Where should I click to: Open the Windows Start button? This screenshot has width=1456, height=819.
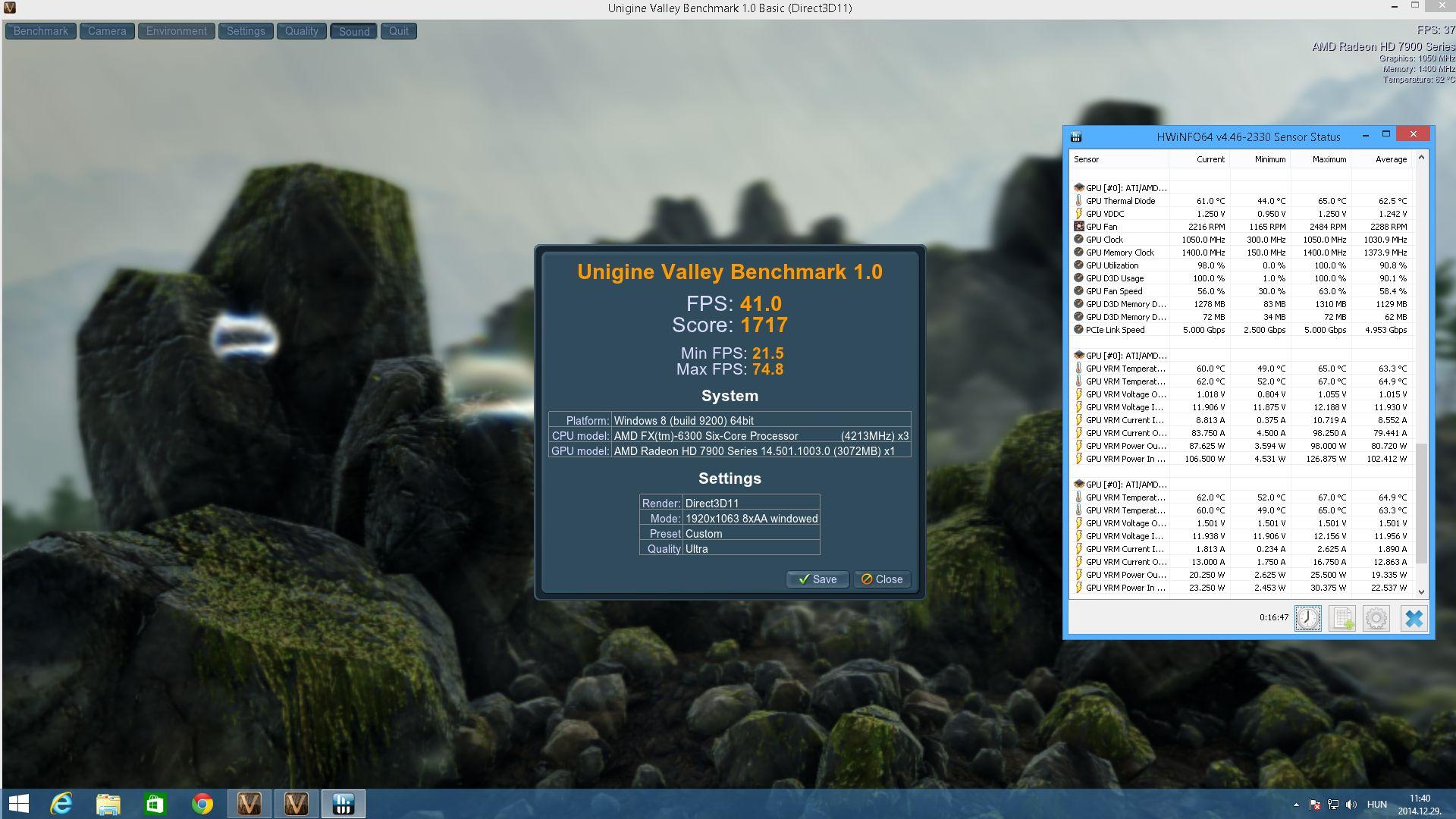[19, 804]
